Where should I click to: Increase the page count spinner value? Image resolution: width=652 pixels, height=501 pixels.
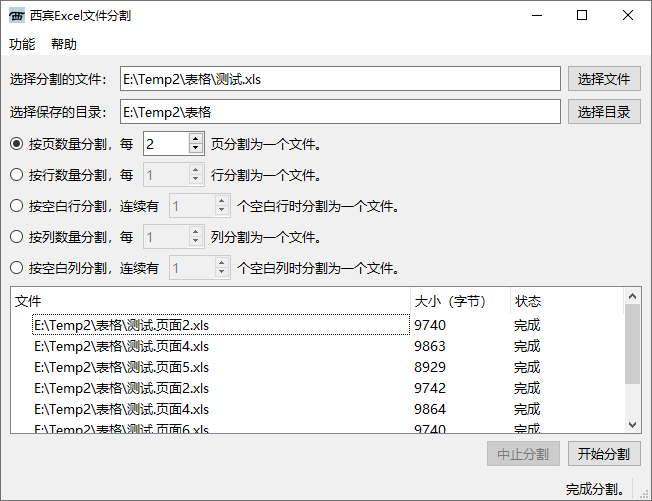(x=195, y=138)
